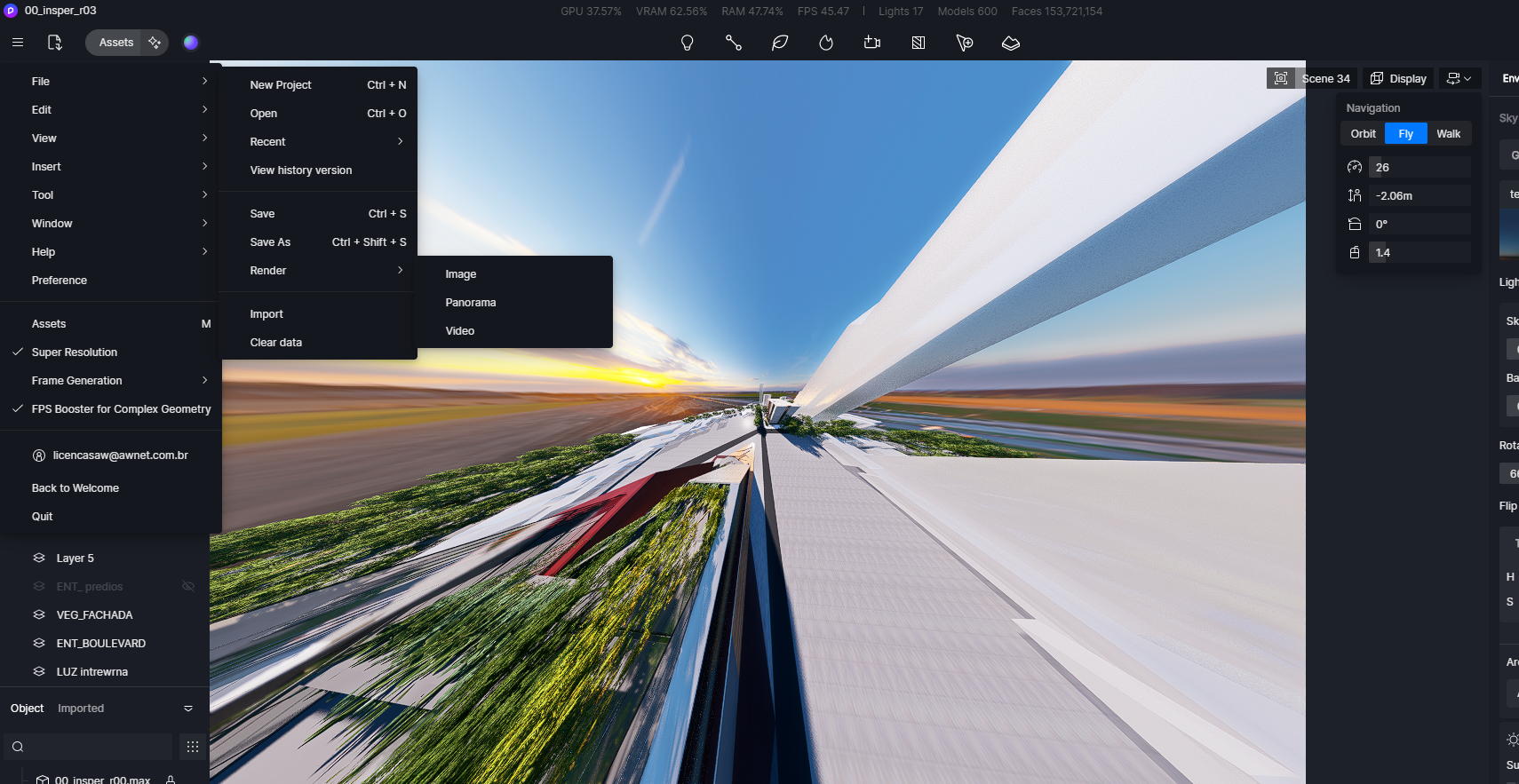Select Image under Render submenu
Image resolution: width=1519 pixels, height=784 pixels.
(515, 274)
